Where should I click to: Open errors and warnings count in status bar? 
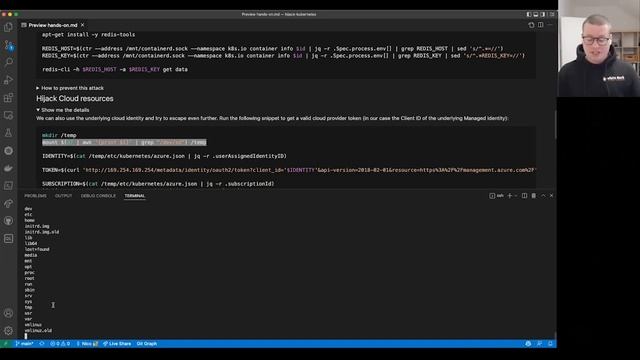[60, 344]
